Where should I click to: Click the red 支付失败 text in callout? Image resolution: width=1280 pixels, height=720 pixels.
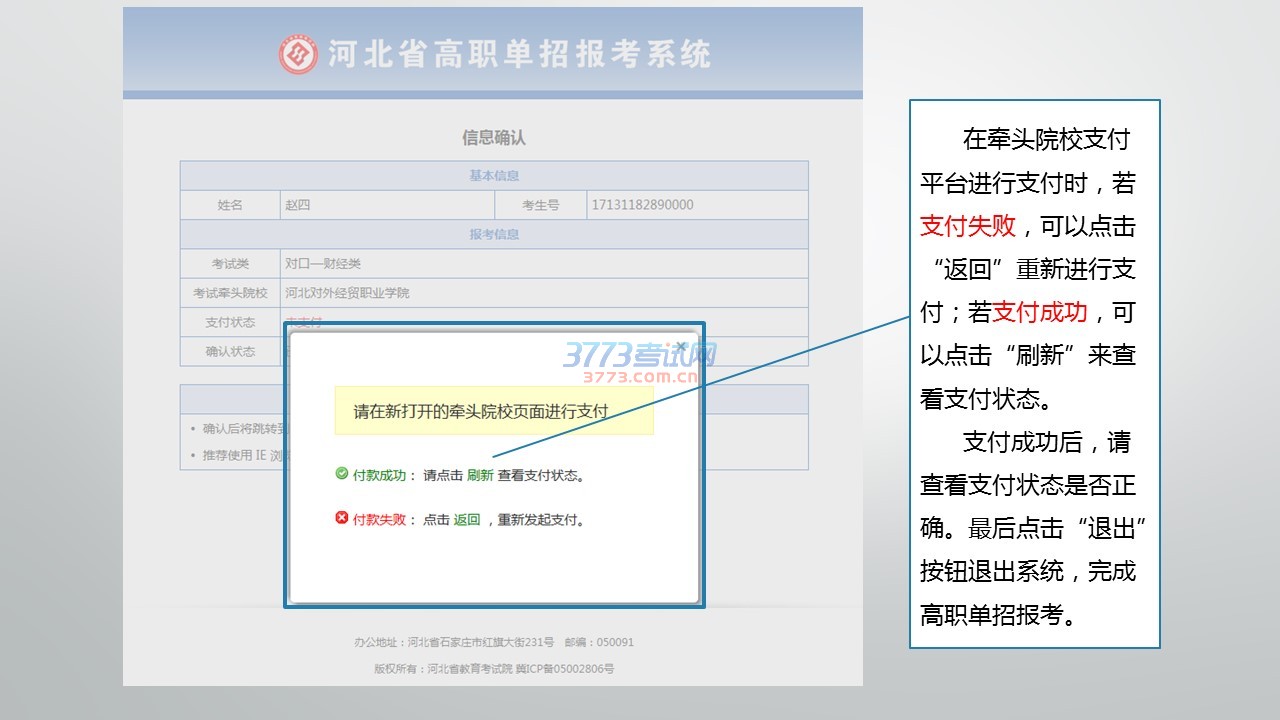[967, 226]
